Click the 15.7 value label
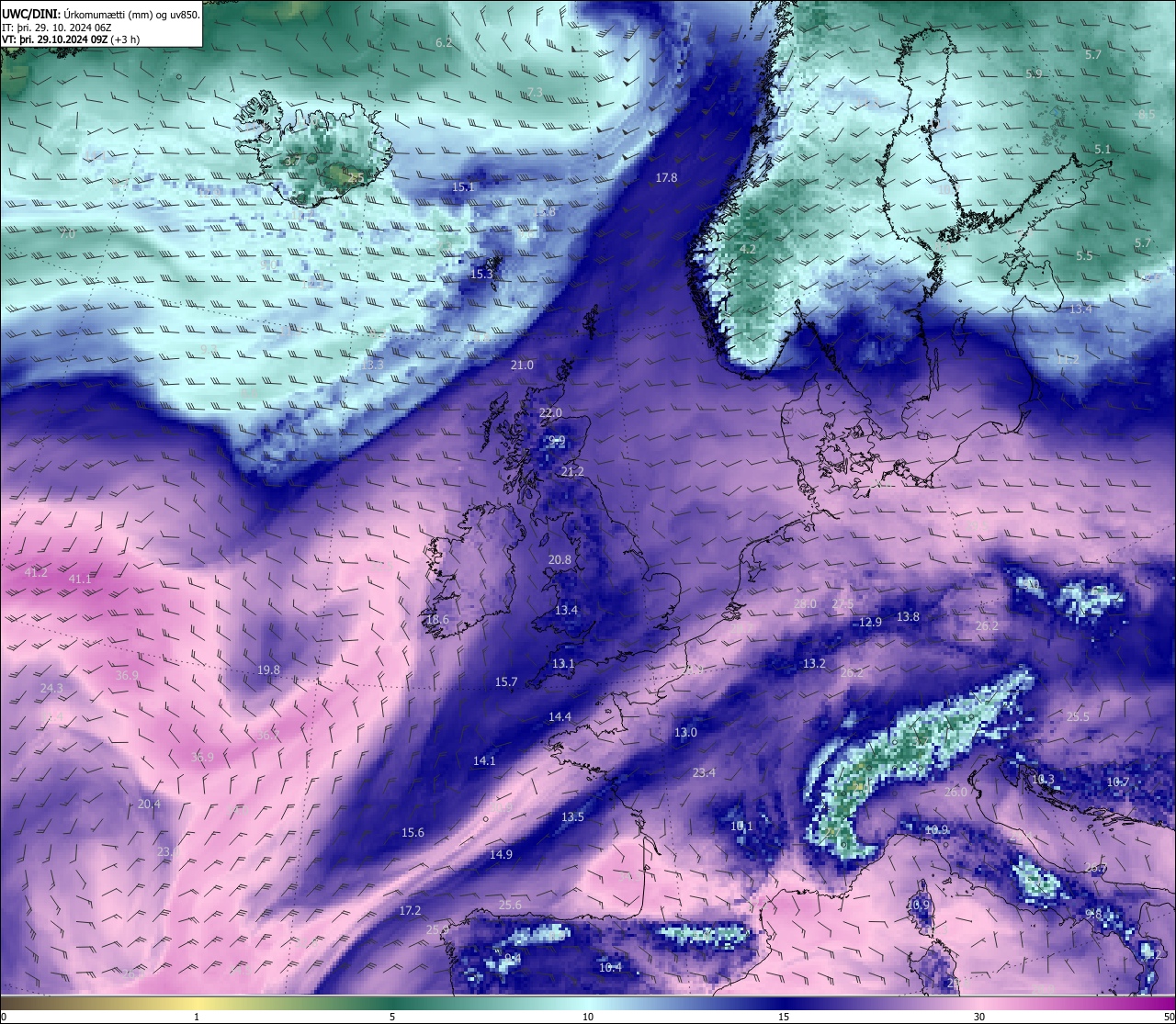The image size is (1176, 1024). tap(506, 681)
